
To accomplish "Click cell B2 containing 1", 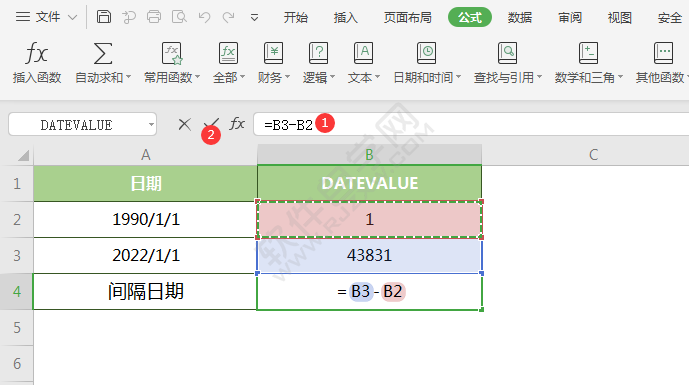I will (370, 219).
